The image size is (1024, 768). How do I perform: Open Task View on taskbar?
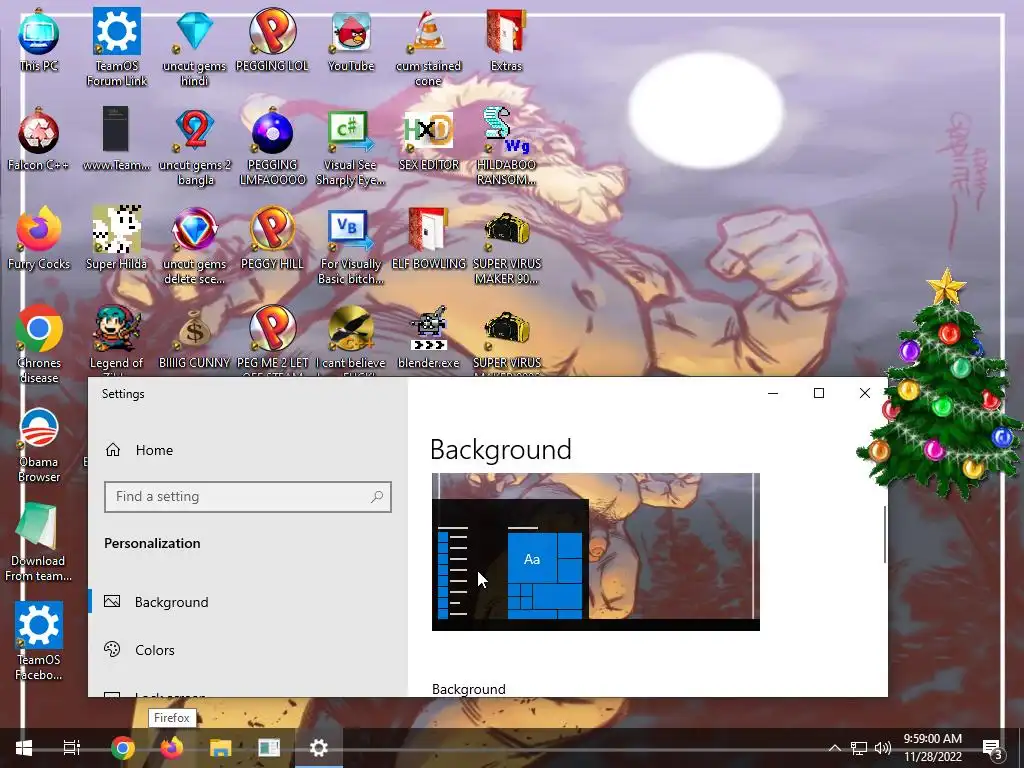click(71, 748)
